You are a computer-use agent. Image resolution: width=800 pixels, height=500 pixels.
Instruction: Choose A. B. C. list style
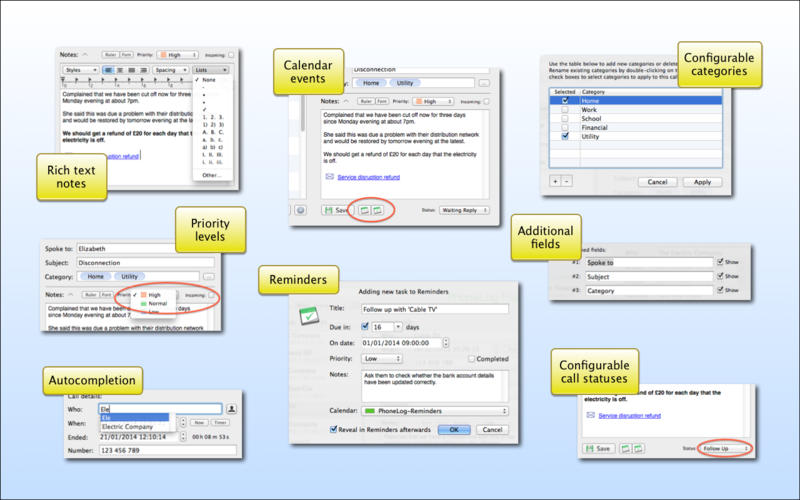[213, 132]
